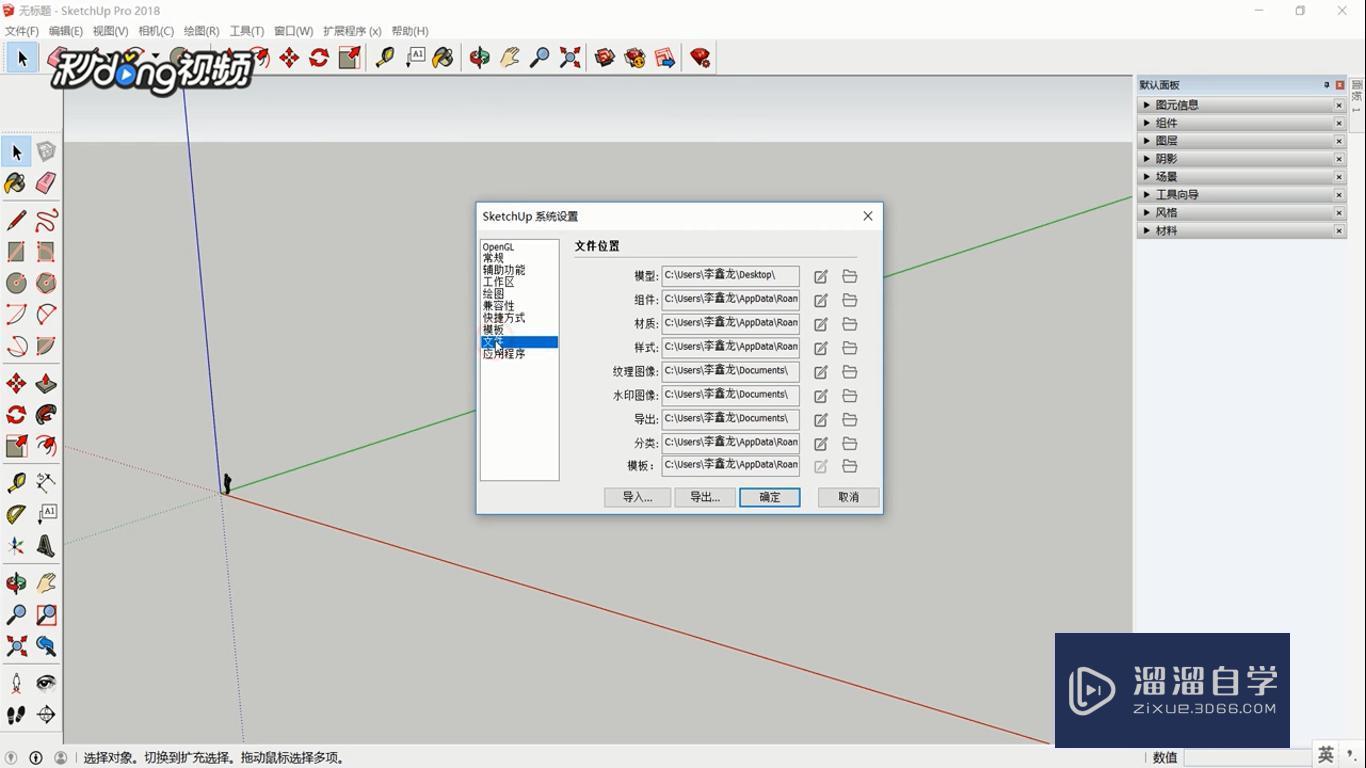Browse folder for 模板 path

pyautogui.click(x=850, y=466)
